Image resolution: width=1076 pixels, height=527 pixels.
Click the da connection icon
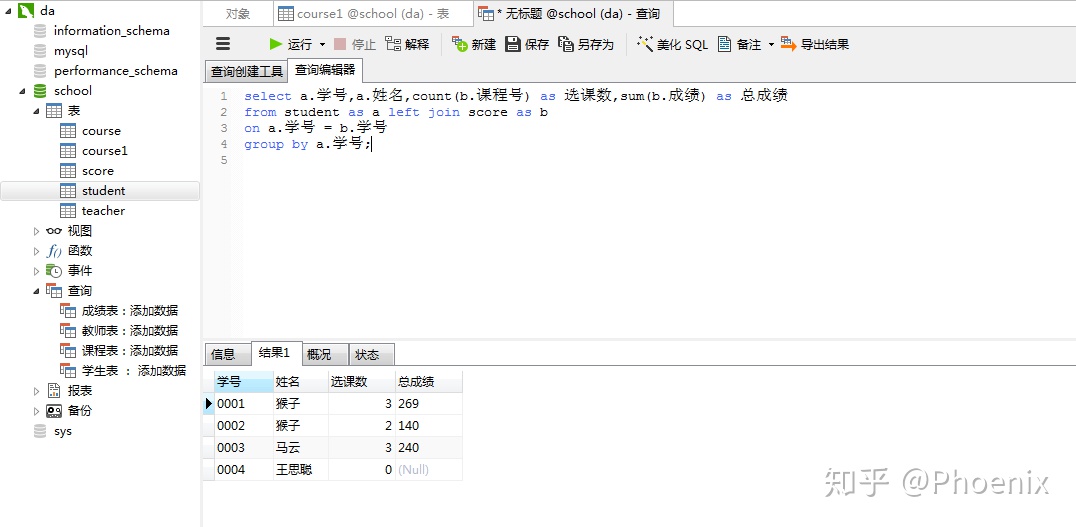click(25, 11)
